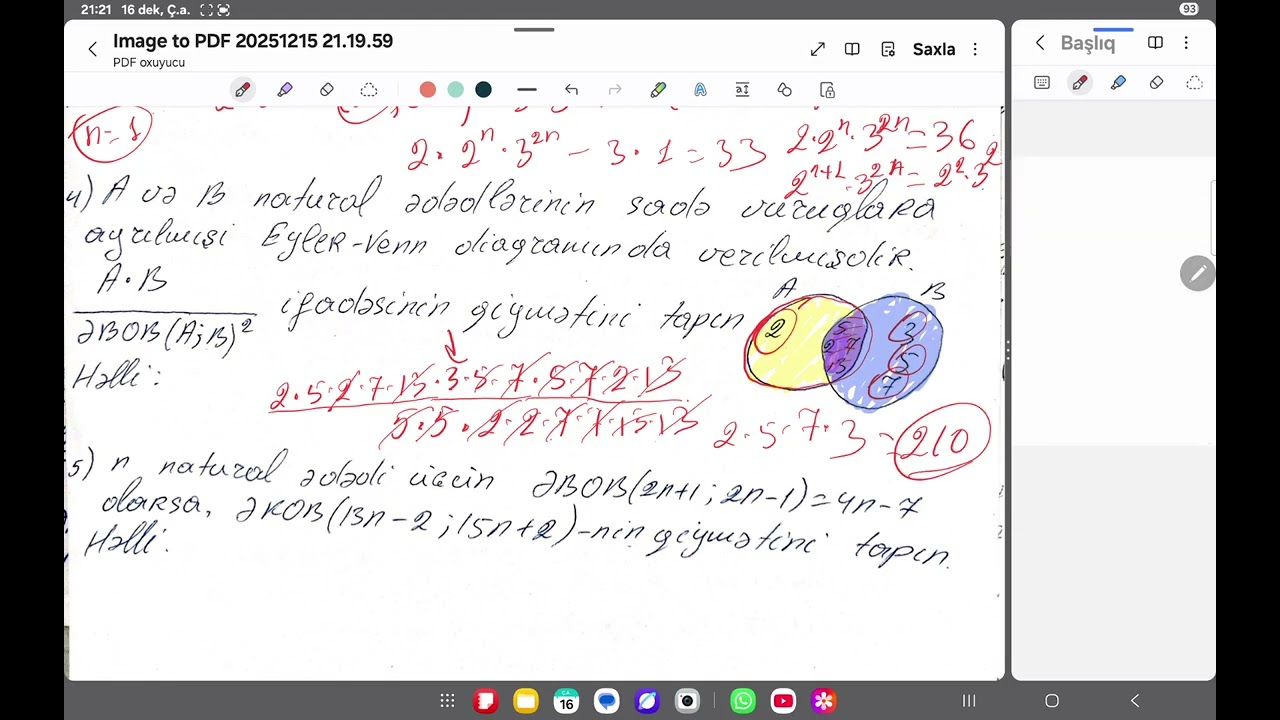The height and width of the screenshot is (720, 1280).
Task: Open the apps grid in taskbar
Action: (447, 701)
